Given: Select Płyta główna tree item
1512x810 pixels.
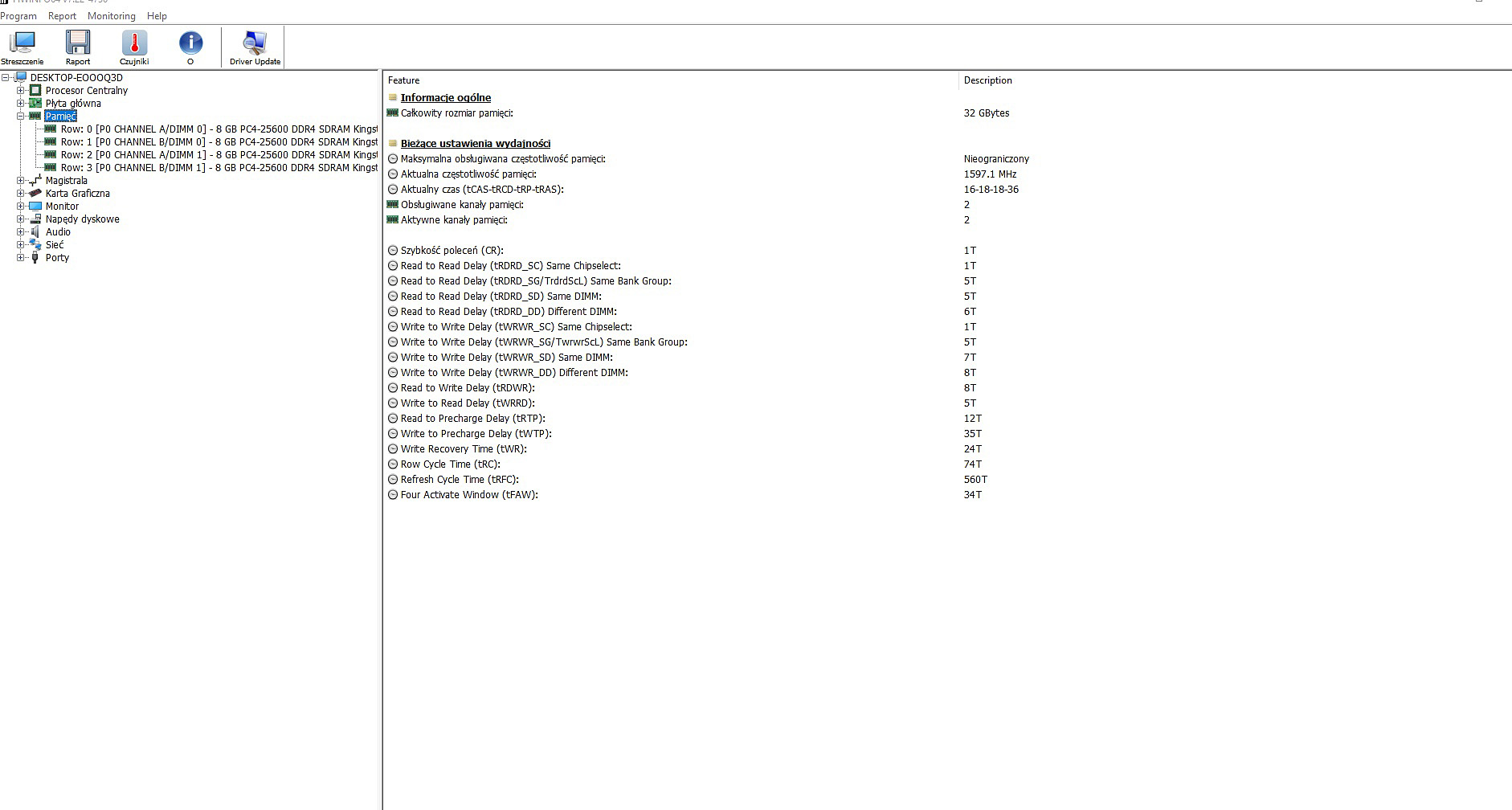Looking at the screenshot, I should point(73,104).
